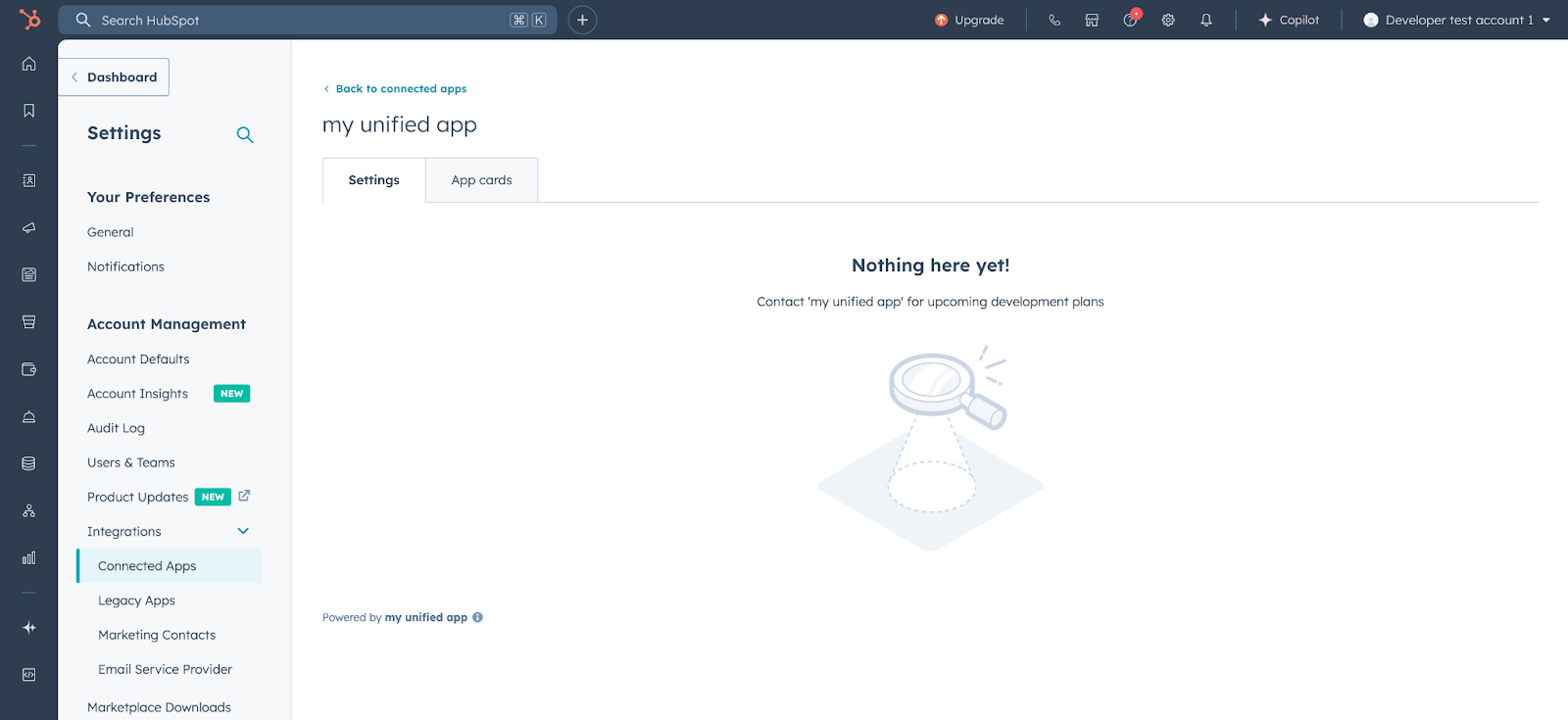The width and height of the screenshot is (1568, 720).
Task: Collapse the Integrations section chevron
Action: [243, 531]
